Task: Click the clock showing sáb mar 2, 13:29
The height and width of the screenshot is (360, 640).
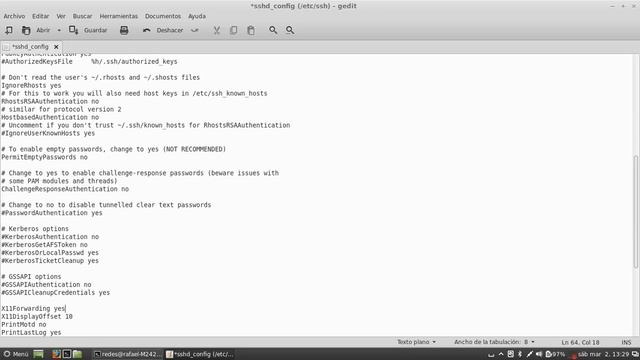Action: pyautogui.click(x=603, y=354)
